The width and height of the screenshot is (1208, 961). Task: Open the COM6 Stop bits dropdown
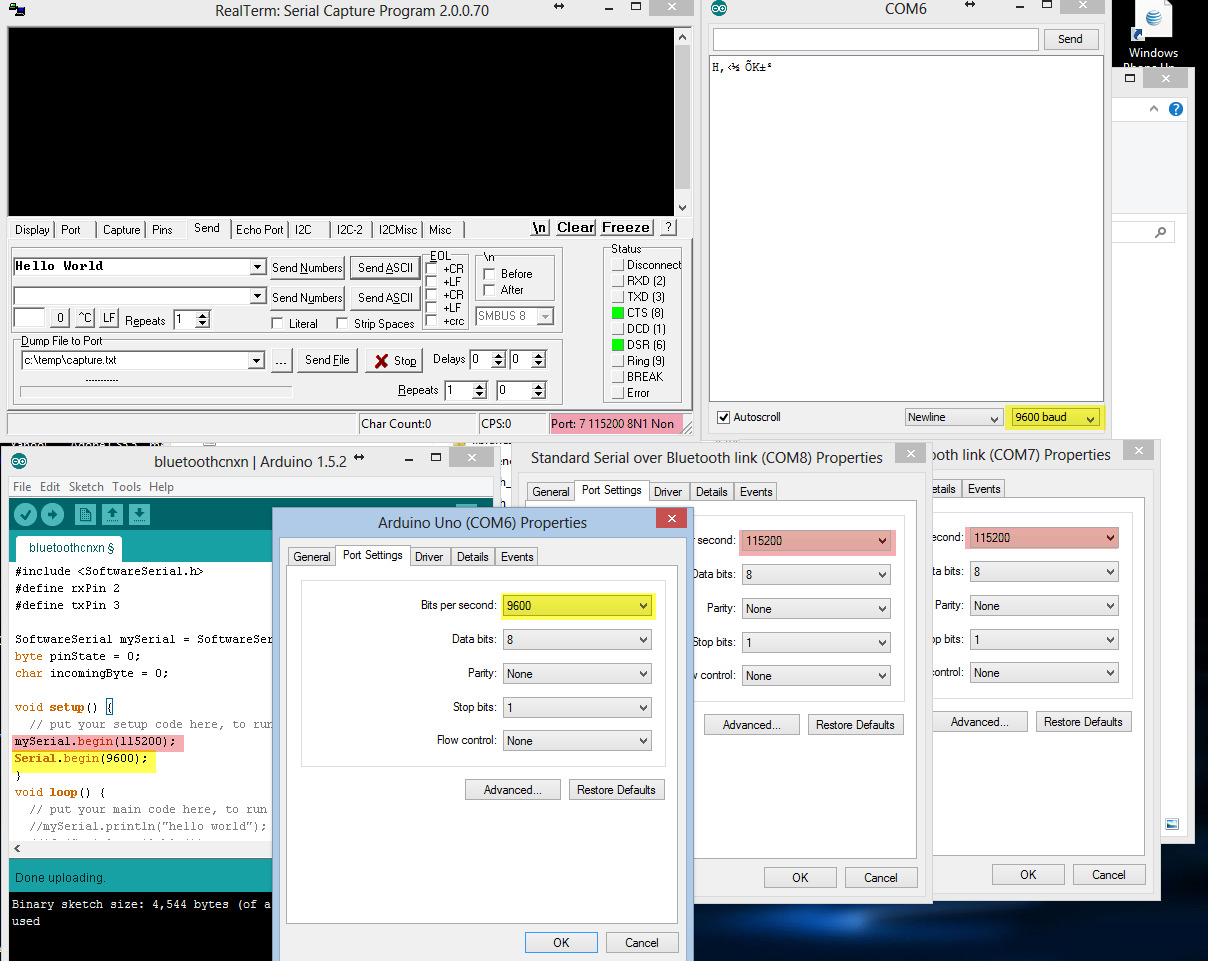(x=577, y=708)
